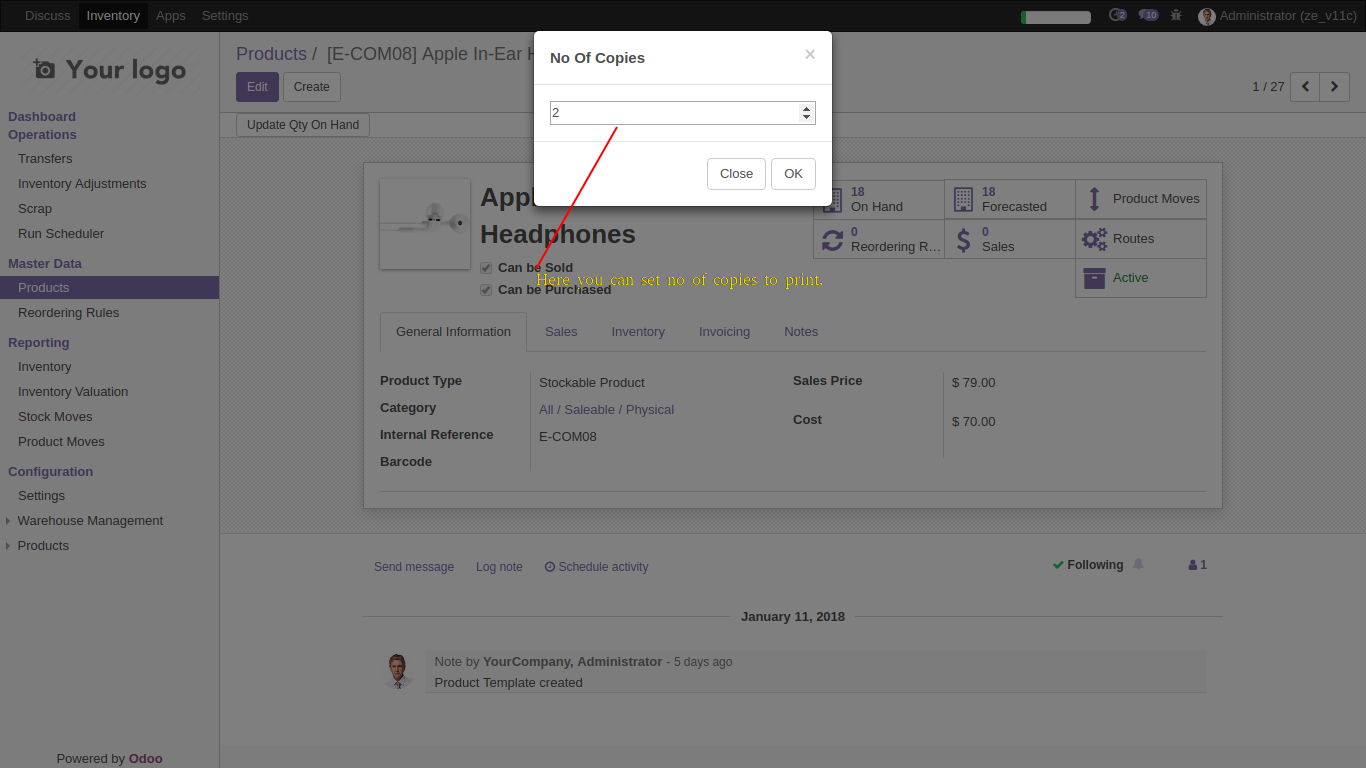Switch to the Inventory tab
1366x768 pixels.
coord(638,332)
